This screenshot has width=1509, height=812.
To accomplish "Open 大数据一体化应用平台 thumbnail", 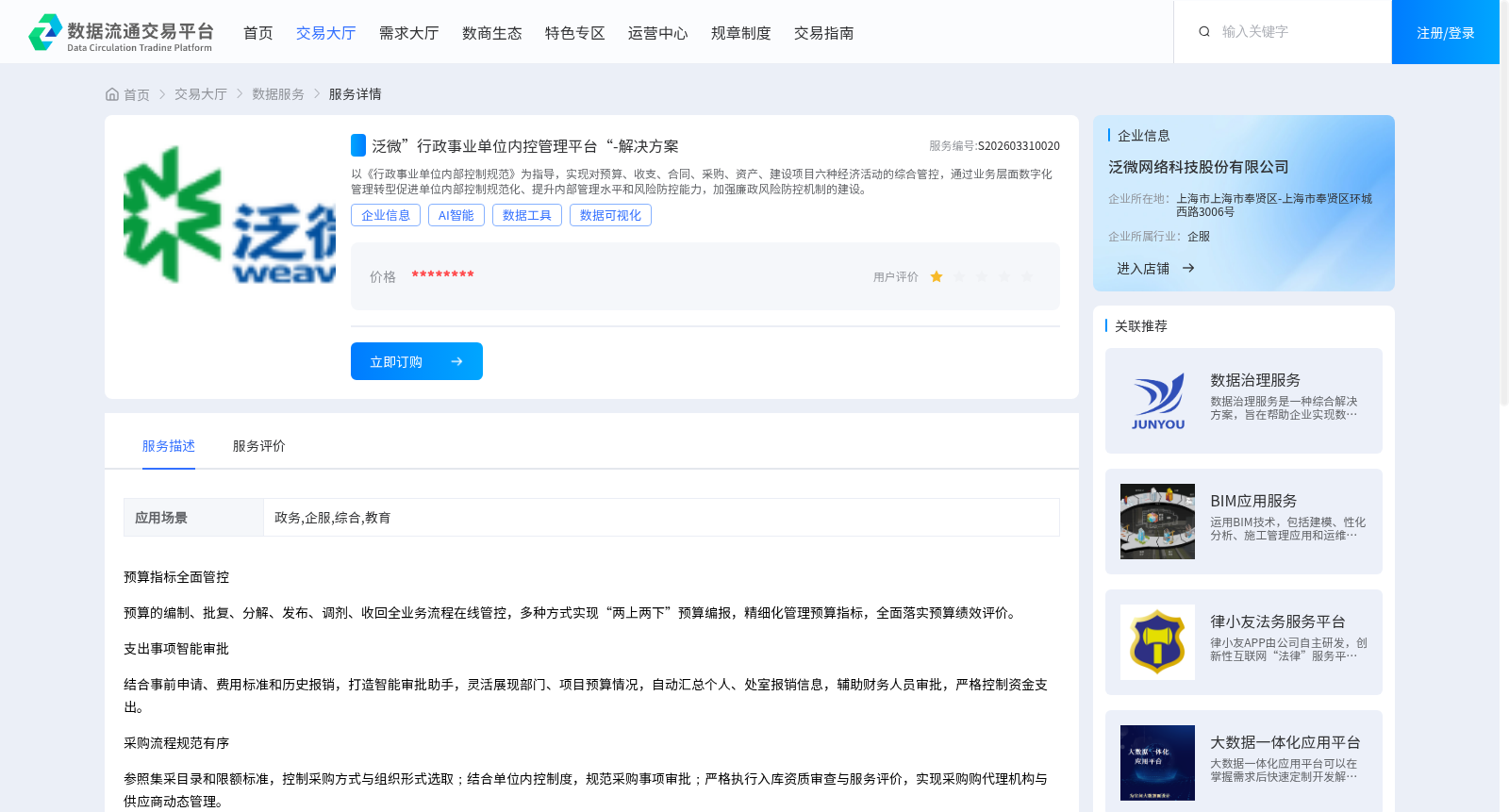I will pos(1157,763).
